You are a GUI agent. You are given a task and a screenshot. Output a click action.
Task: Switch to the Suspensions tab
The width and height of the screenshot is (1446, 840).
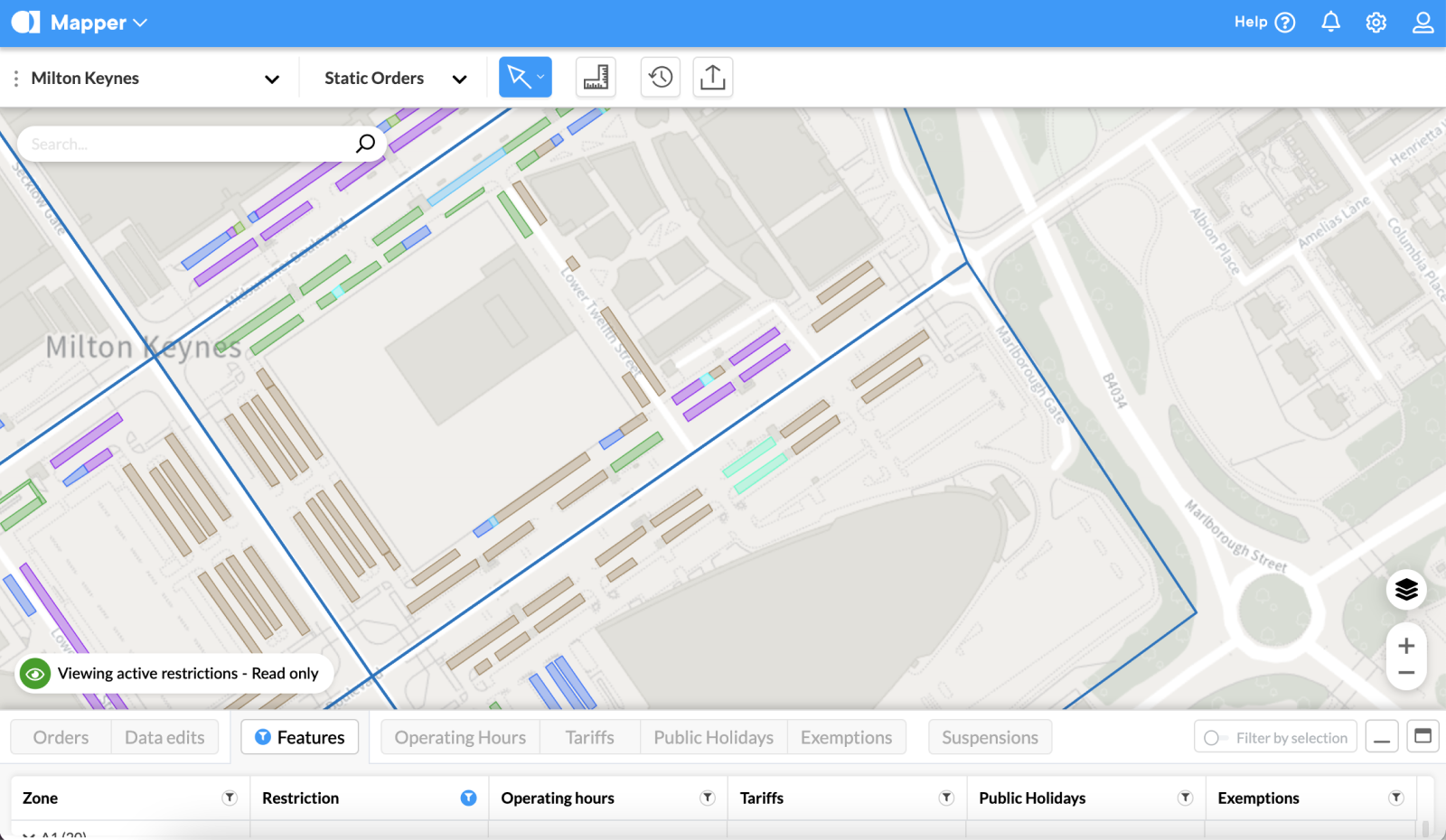(x=990, y=737)
